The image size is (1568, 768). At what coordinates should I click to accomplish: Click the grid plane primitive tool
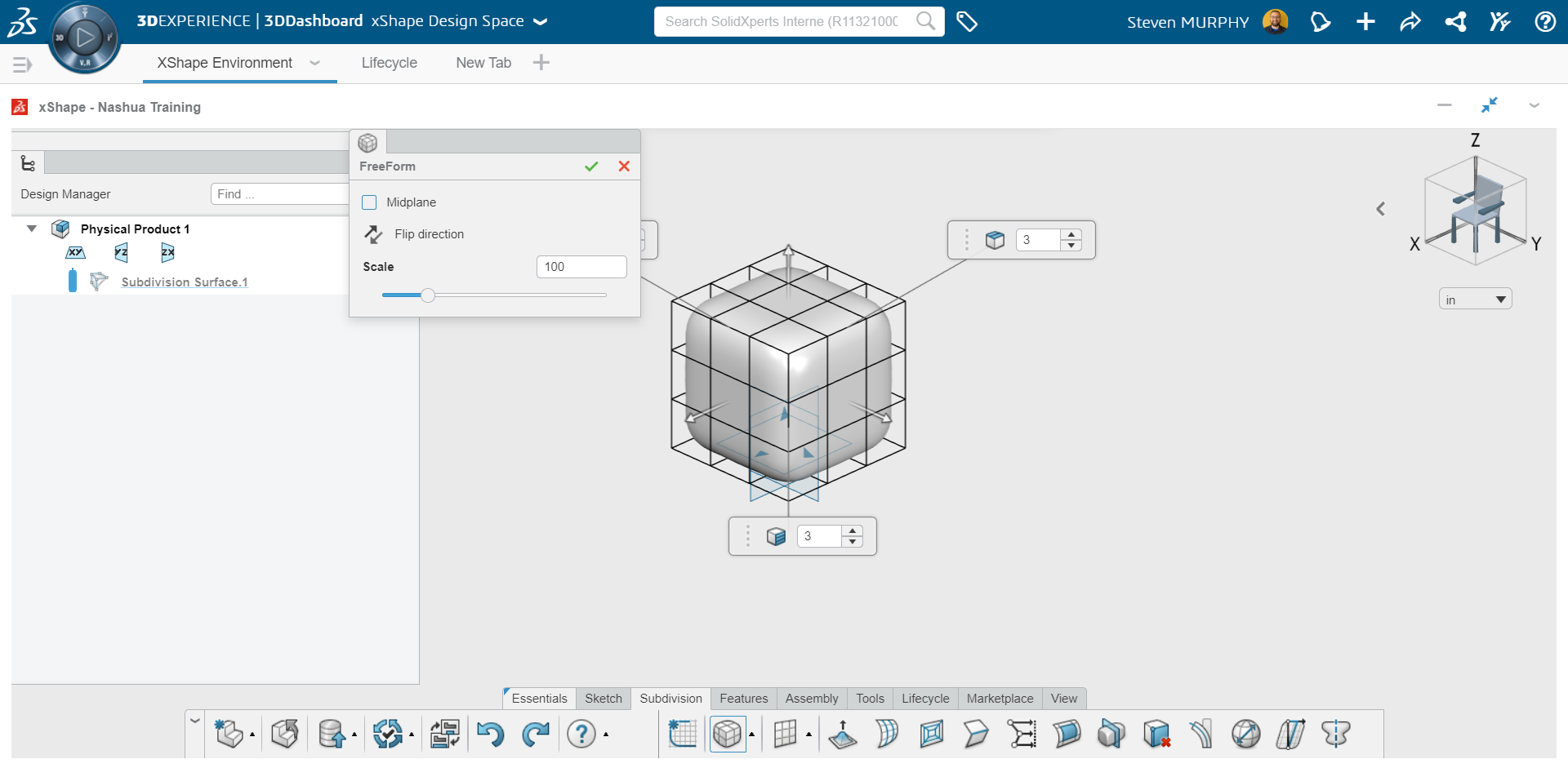coord(785,734)
